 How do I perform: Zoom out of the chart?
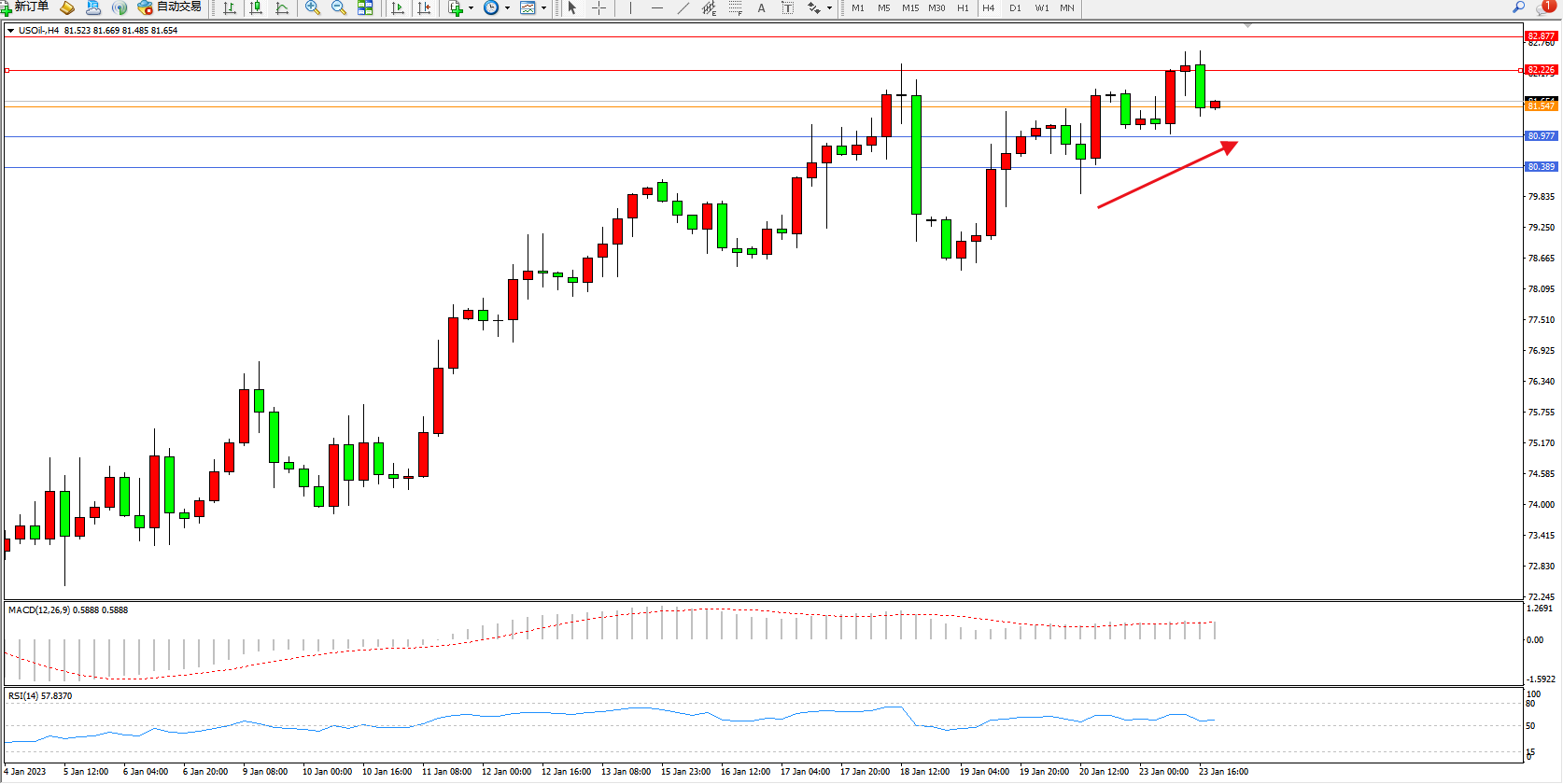[x=339, y=7]
